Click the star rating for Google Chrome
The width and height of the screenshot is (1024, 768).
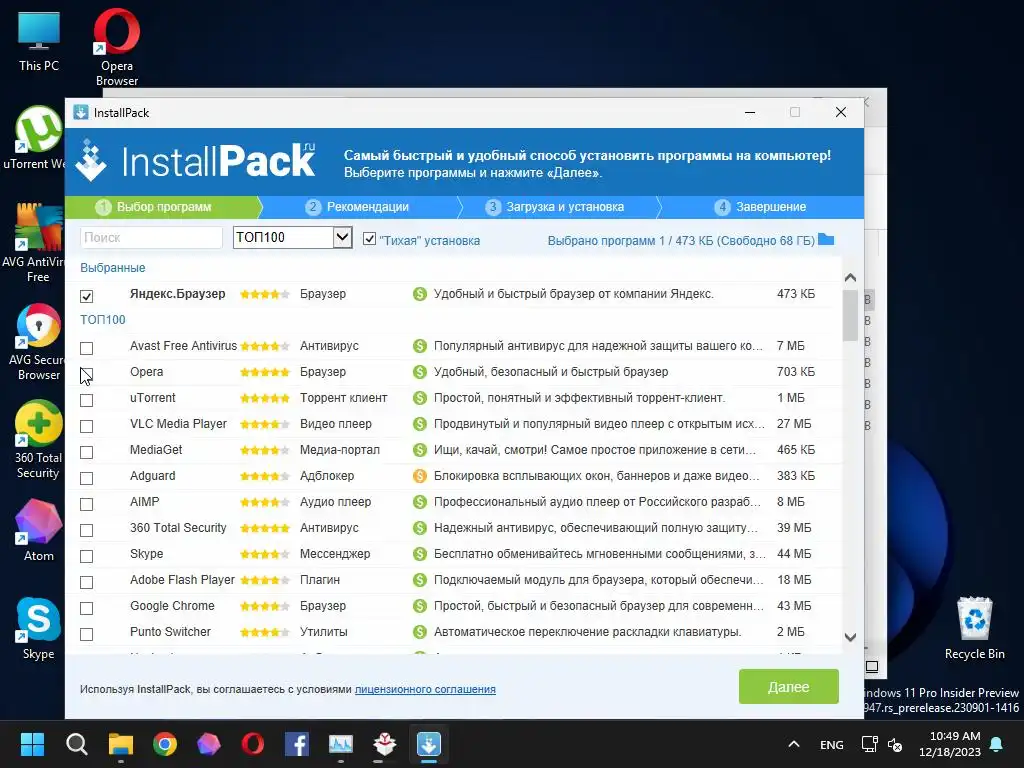[x=264, y=606]
